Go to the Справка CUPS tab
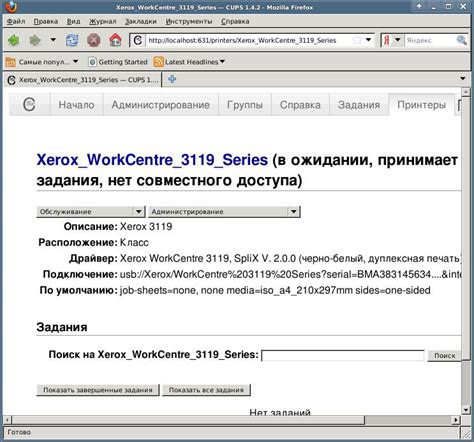 tap(300, 105)
